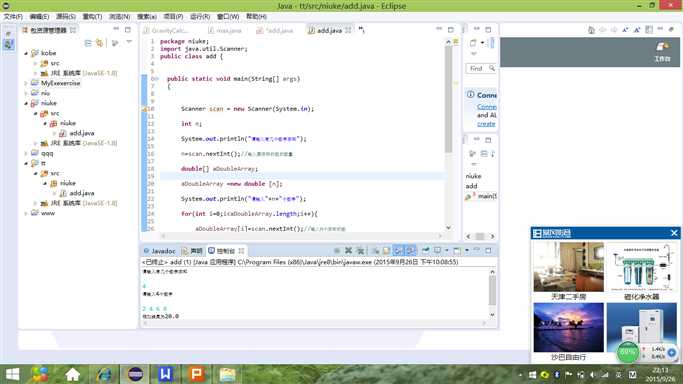The height and width of the screenshot is (384, 683).
Task: Click the green 50% circle widget
Action: (627, 352)
